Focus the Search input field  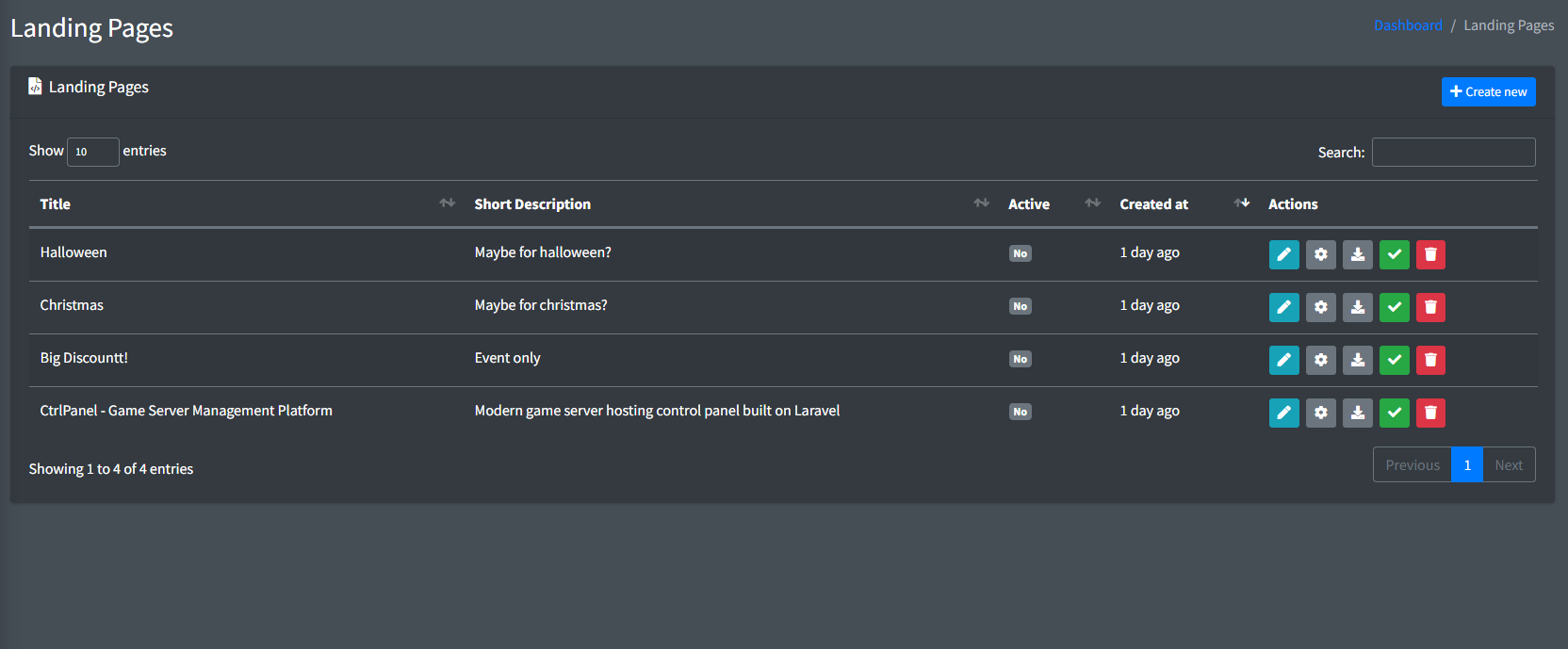1453,153
